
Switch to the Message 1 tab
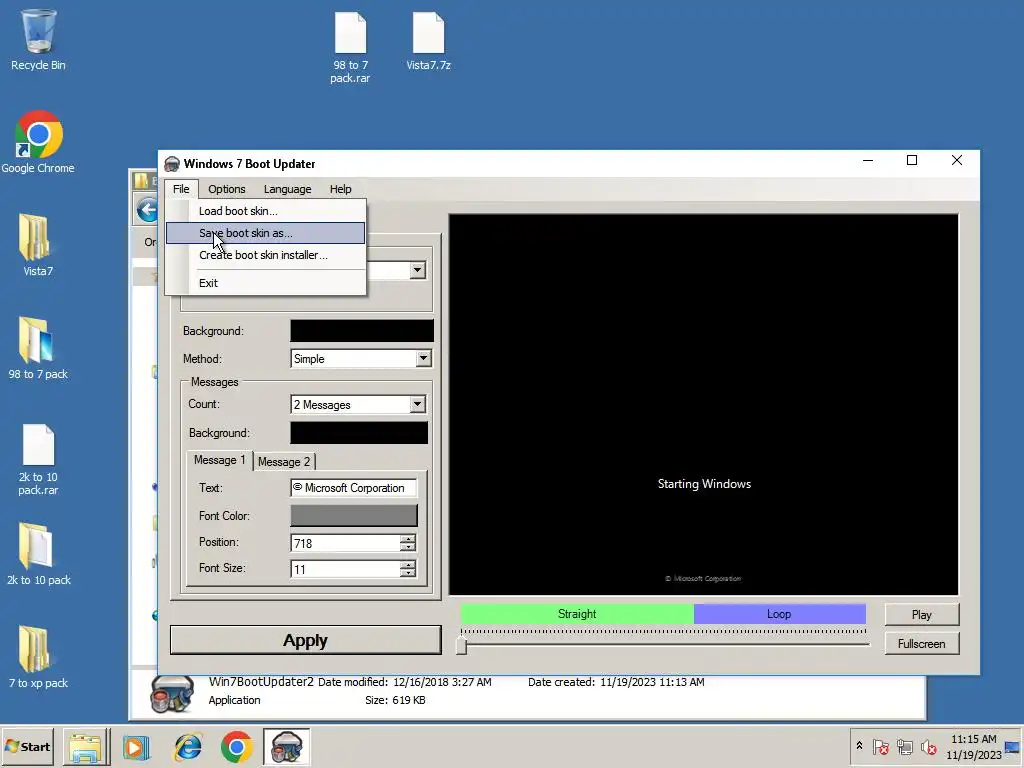[x=219, y=460]
